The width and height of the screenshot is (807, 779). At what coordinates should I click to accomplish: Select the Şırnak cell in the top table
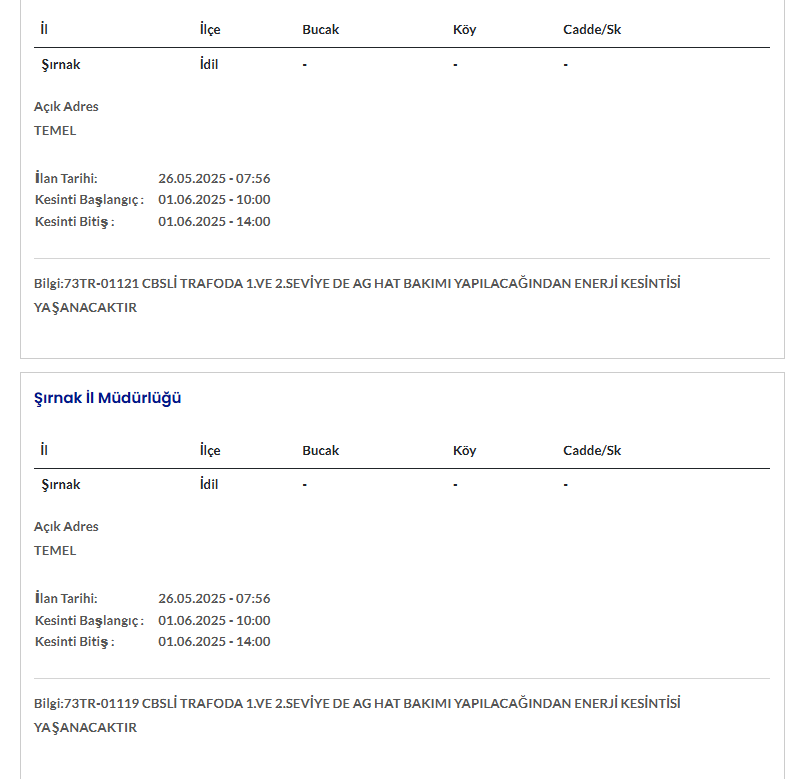[x=61, y=64]
